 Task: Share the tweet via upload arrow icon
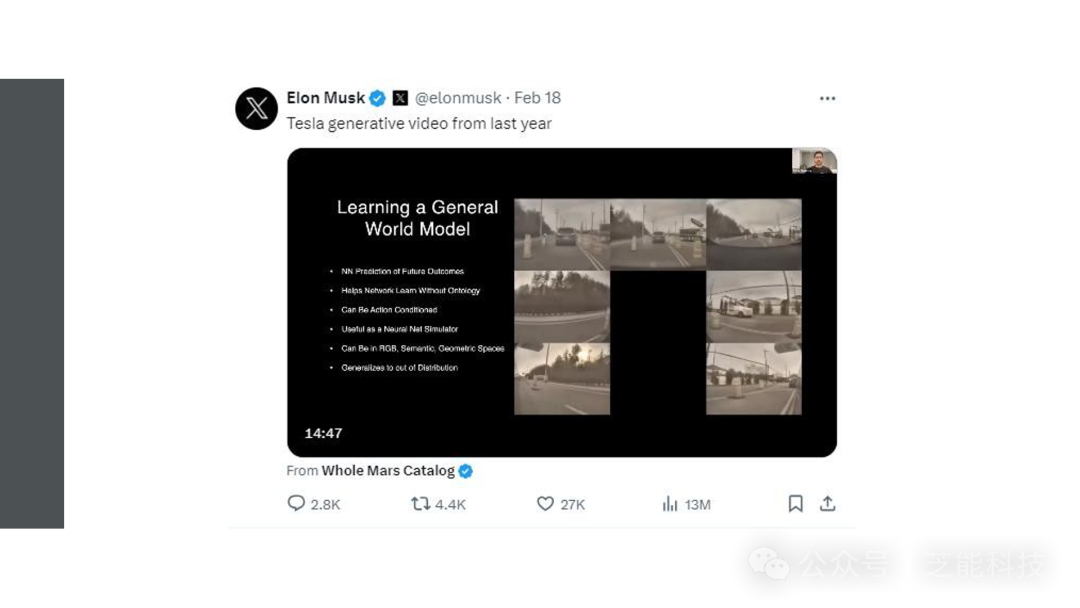(827, 503)
